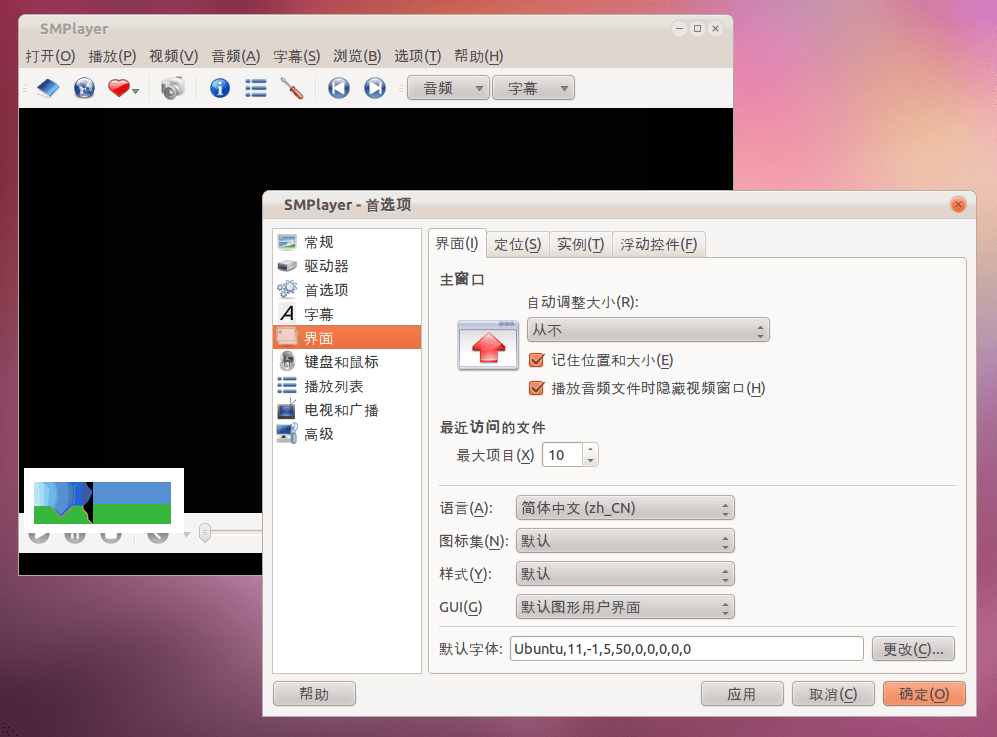This screenshot has width=997, height=737.
Task: Toggle 播放音频文件时隐藏视频窗口 checkbox
Action: coord(537,388)
